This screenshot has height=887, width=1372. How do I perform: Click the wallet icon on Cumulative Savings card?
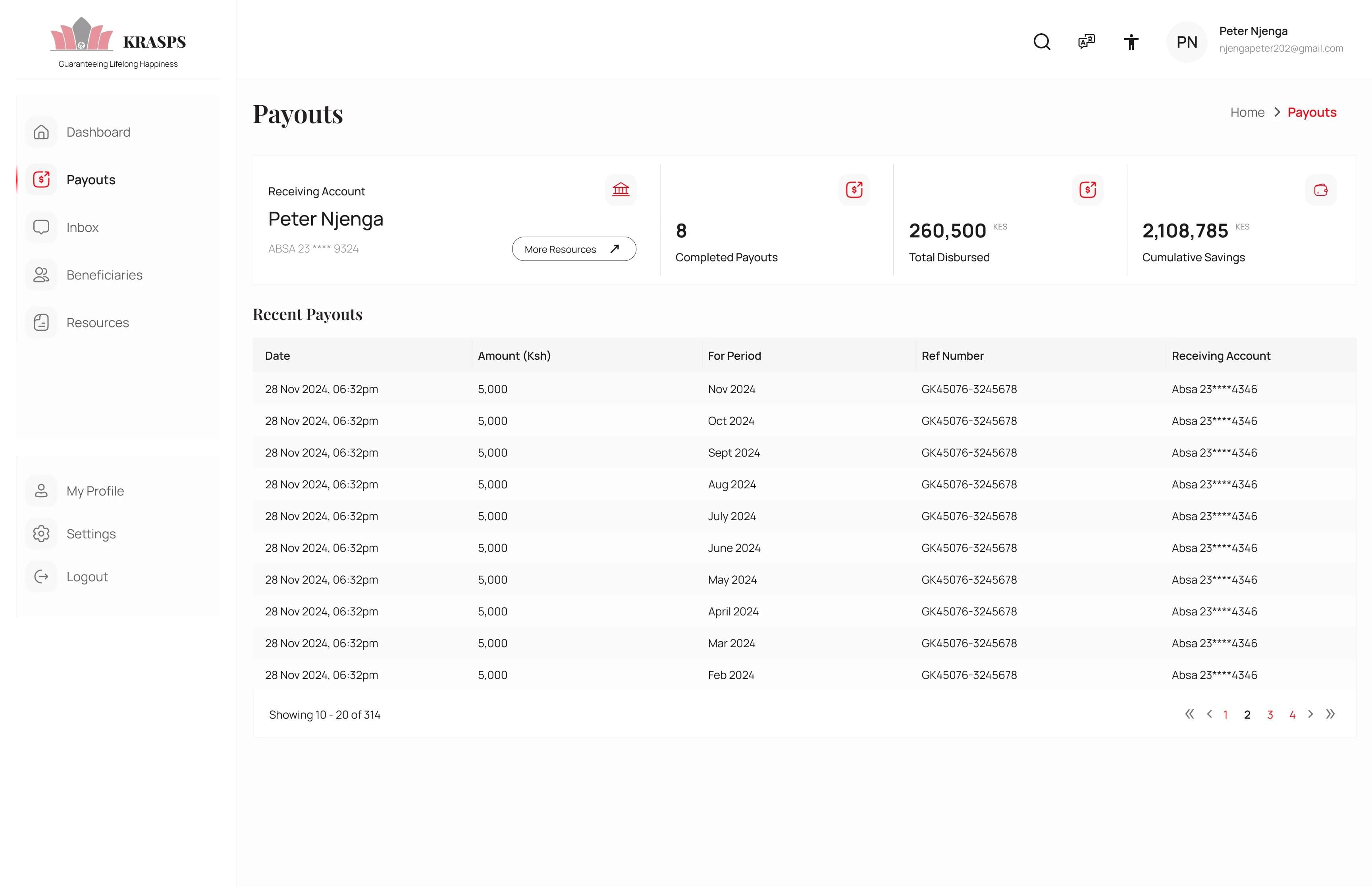(1321, 189)
